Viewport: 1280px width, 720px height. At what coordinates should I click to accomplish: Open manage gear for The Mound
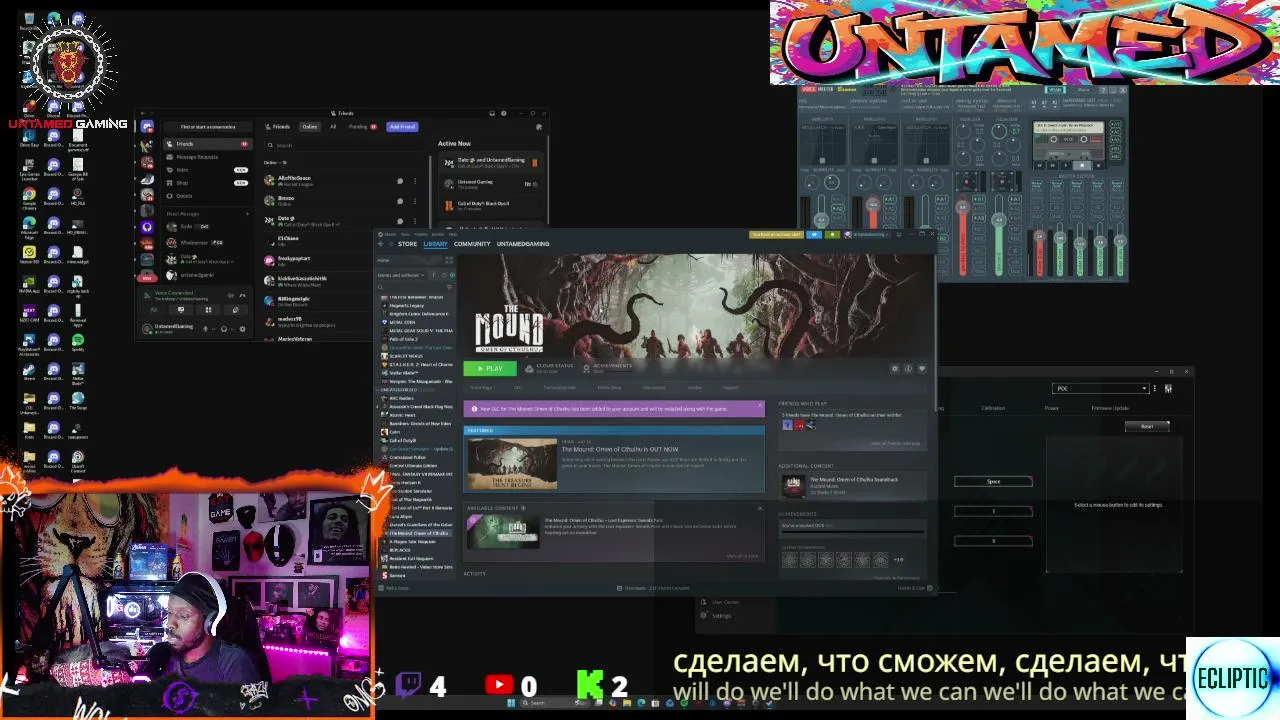[x=895, y=369]
